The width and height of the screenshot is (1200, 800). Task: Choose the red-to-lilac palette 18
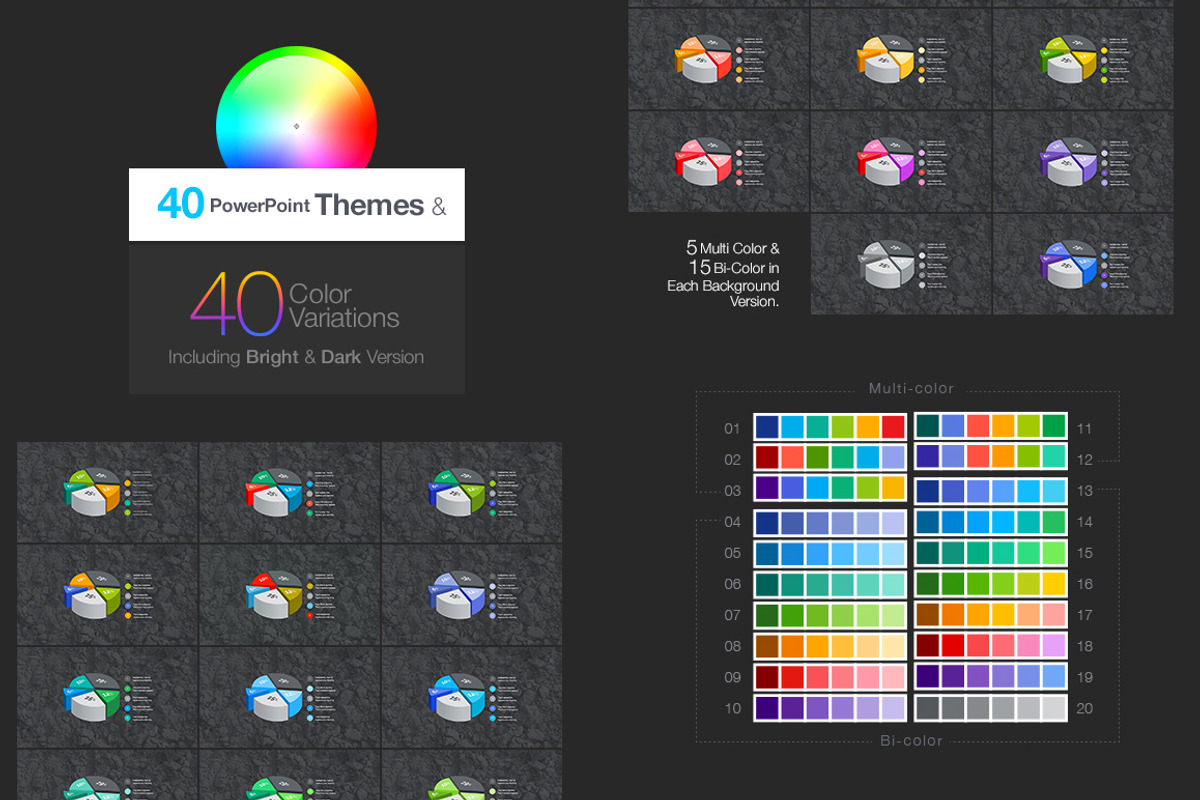click(x=991, y=646)
